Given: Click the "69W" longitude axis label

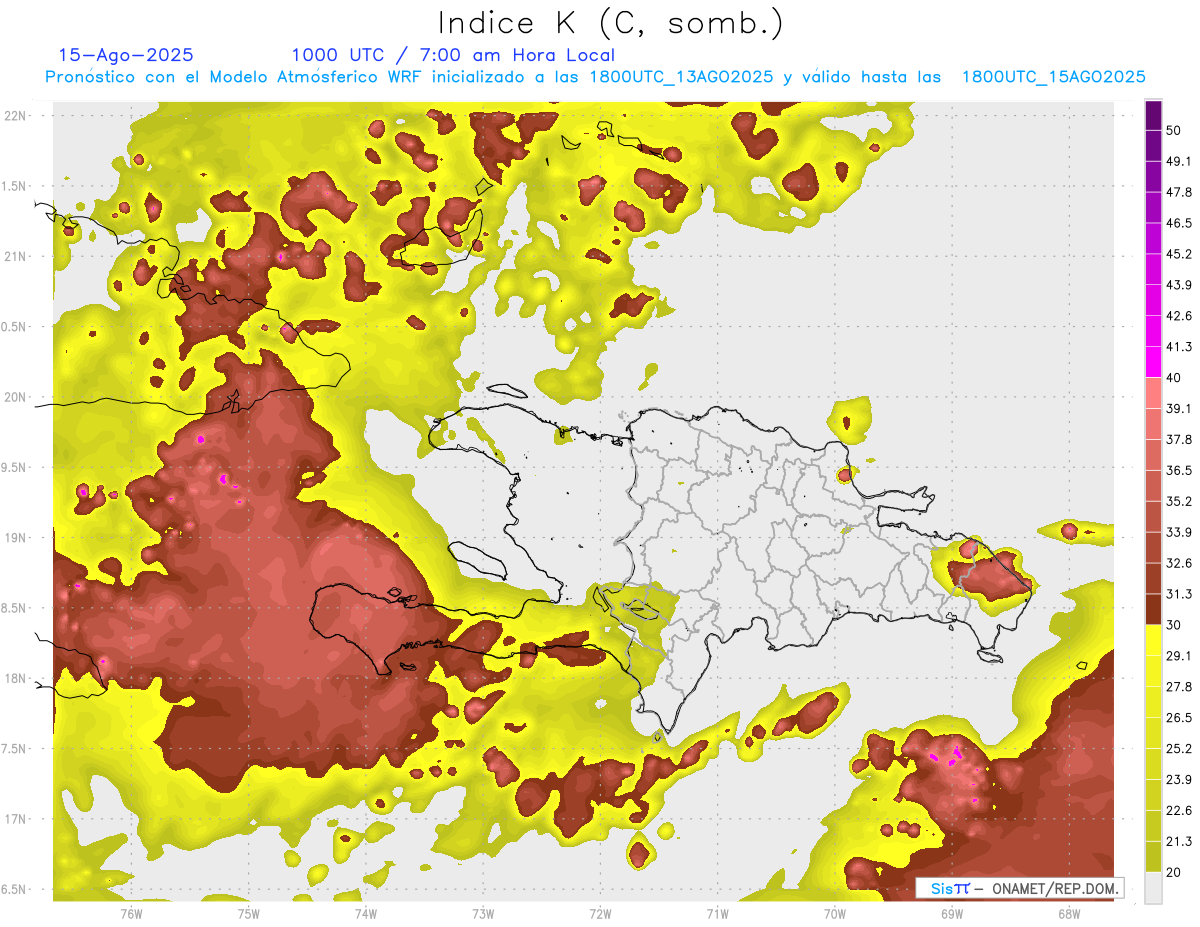Looking at the screenshot, I should pos(951,914).
